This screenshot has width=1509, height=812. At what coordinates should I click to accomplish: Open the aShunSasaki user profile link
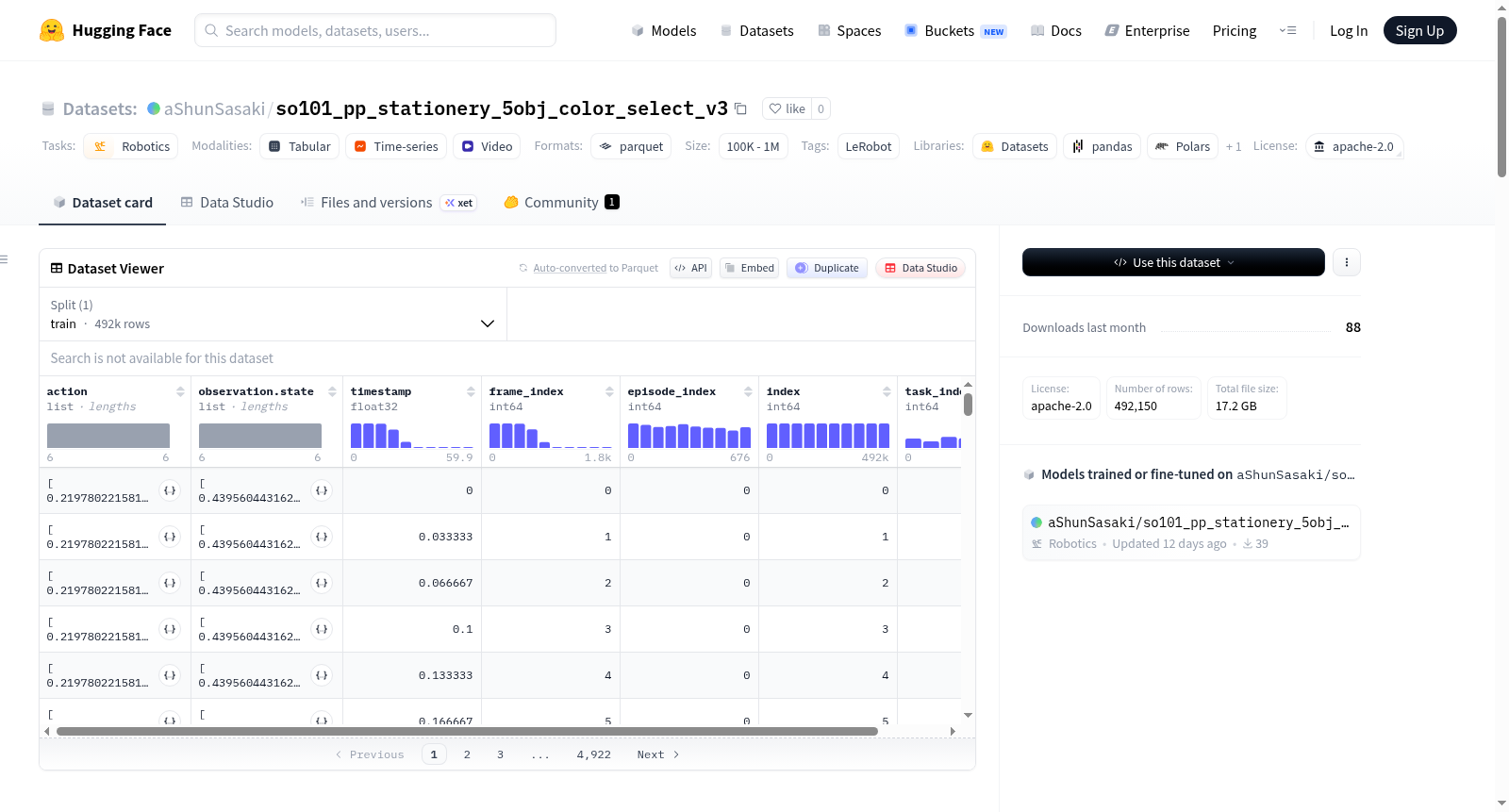click(x=214, y=108)
